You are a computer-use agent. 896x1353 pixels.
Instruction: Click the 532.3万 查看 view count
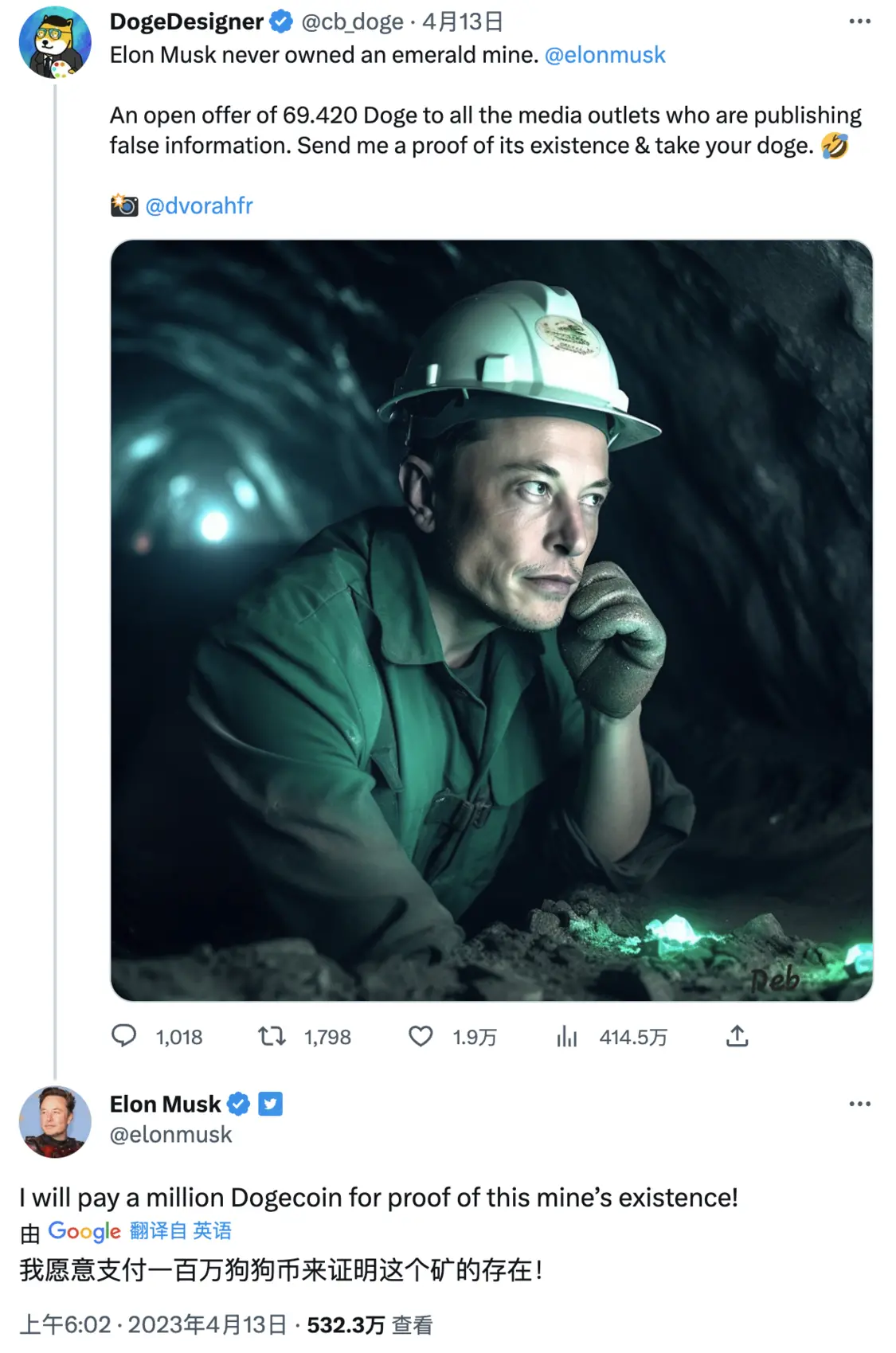(370, 1324)
